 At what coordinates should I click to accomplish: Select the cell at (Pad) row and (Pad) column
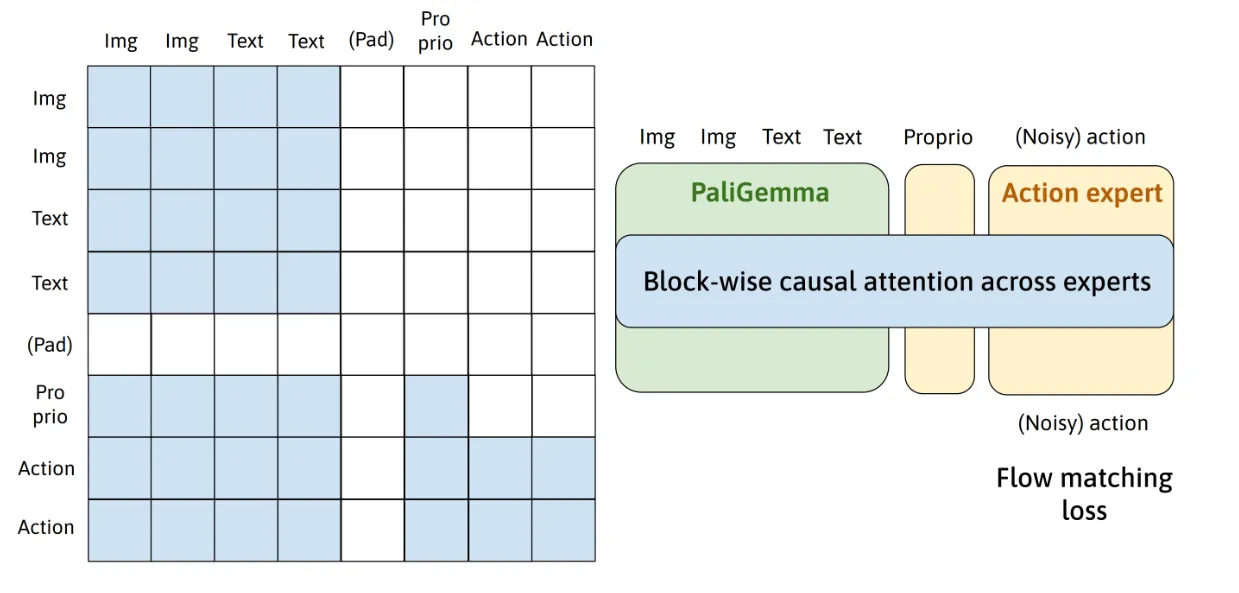tap(372, 345)
